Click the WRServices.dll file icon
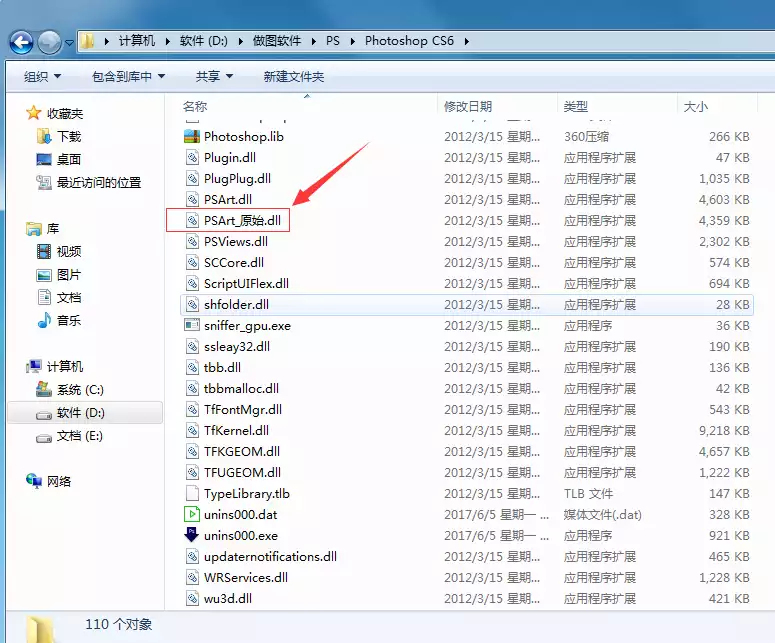Viewport: 775px width, 643px height. pyautogui.click(x=192, y=578)
